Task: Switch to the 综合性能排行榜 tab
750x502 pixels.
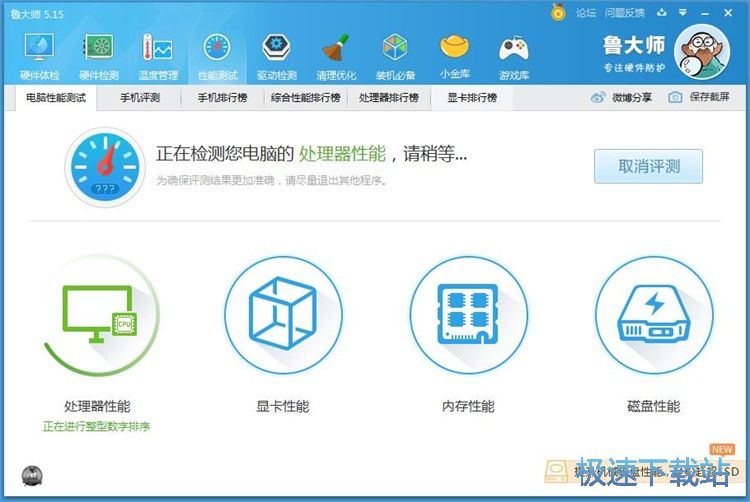Action: tap(305, 98)
